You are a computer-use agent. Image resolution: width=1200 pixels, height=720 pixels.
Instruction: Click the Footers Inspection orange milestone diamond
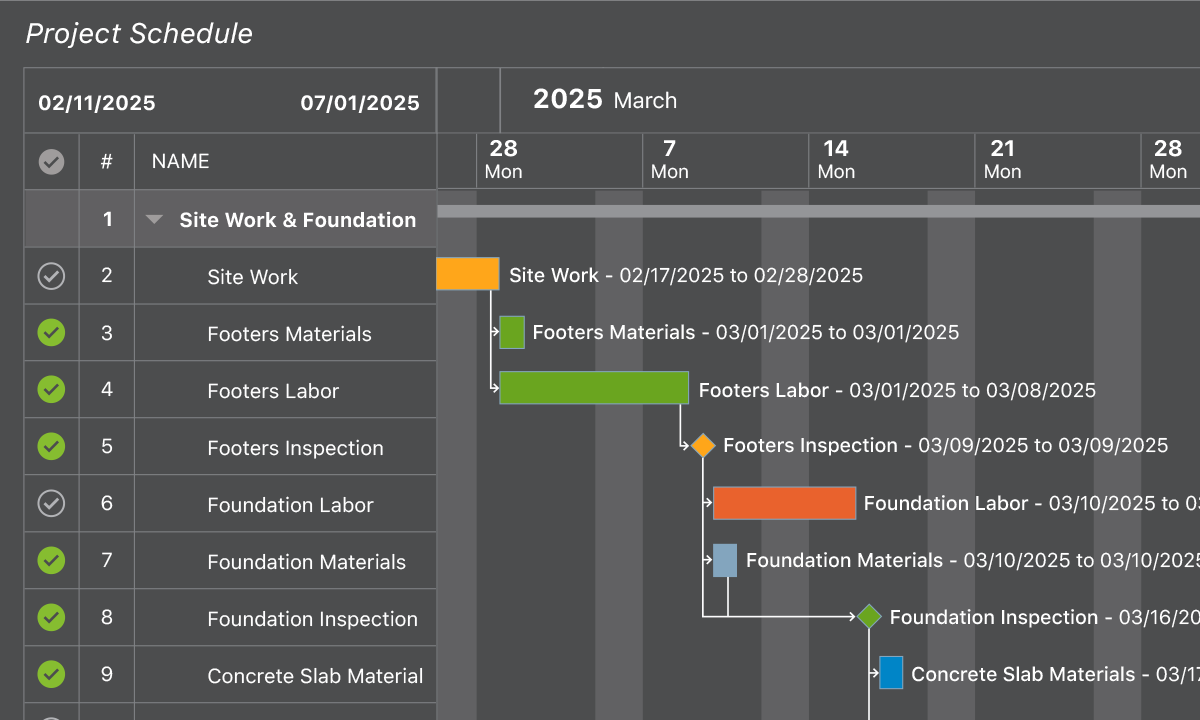(x=703, y=446)
